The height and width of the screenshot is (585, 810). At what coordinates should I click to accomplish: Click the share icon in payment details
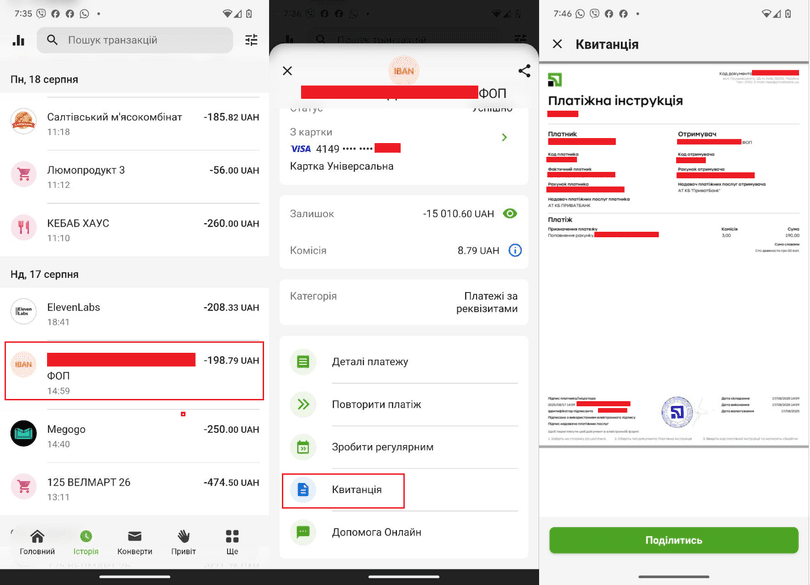click(x=524, y=71)
